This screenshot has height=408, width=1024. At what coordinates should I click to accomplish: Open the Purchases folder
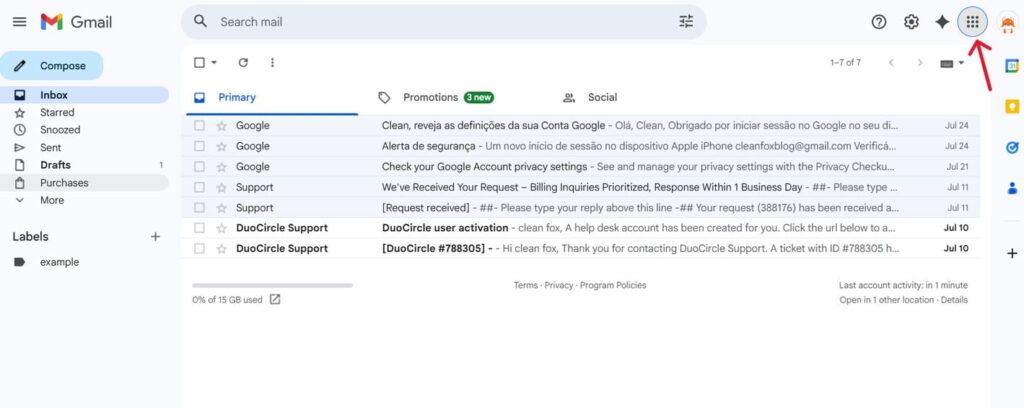pos(84,183)
